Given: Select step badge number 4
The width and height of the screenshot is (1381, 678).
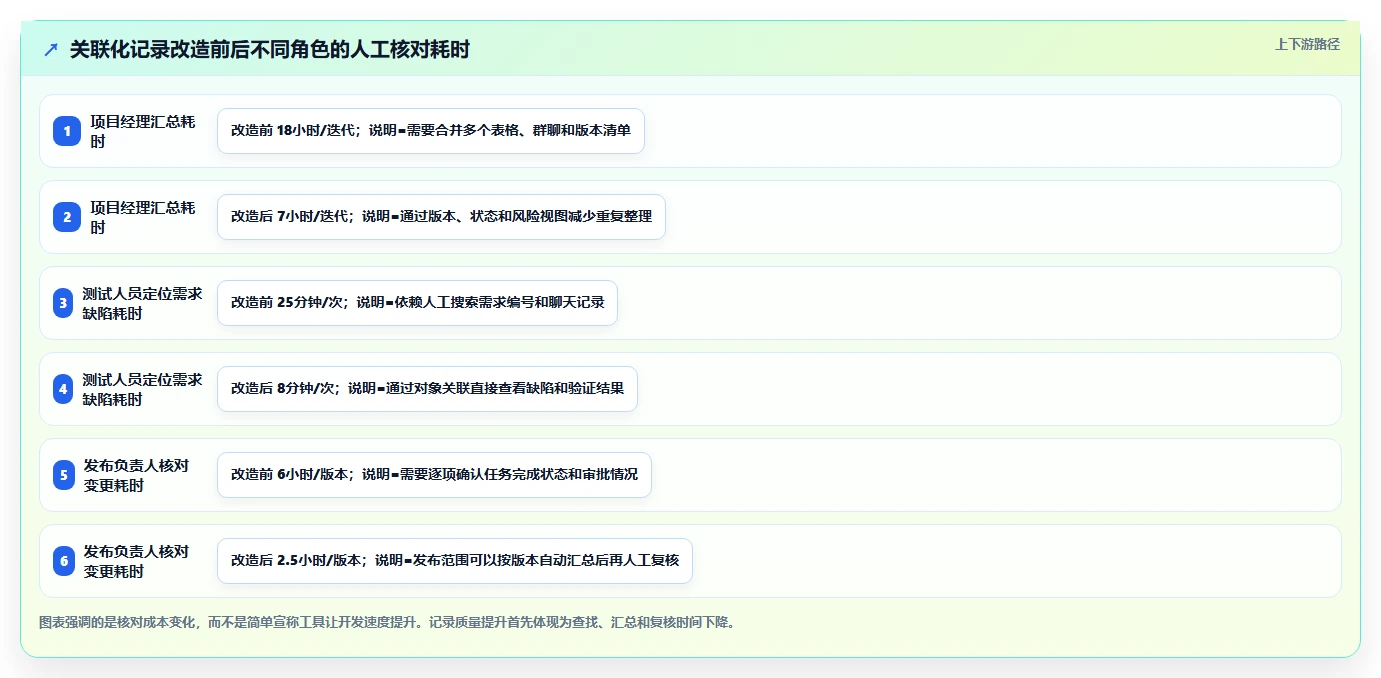Looking at the screenshot, I should click(63, 389).
